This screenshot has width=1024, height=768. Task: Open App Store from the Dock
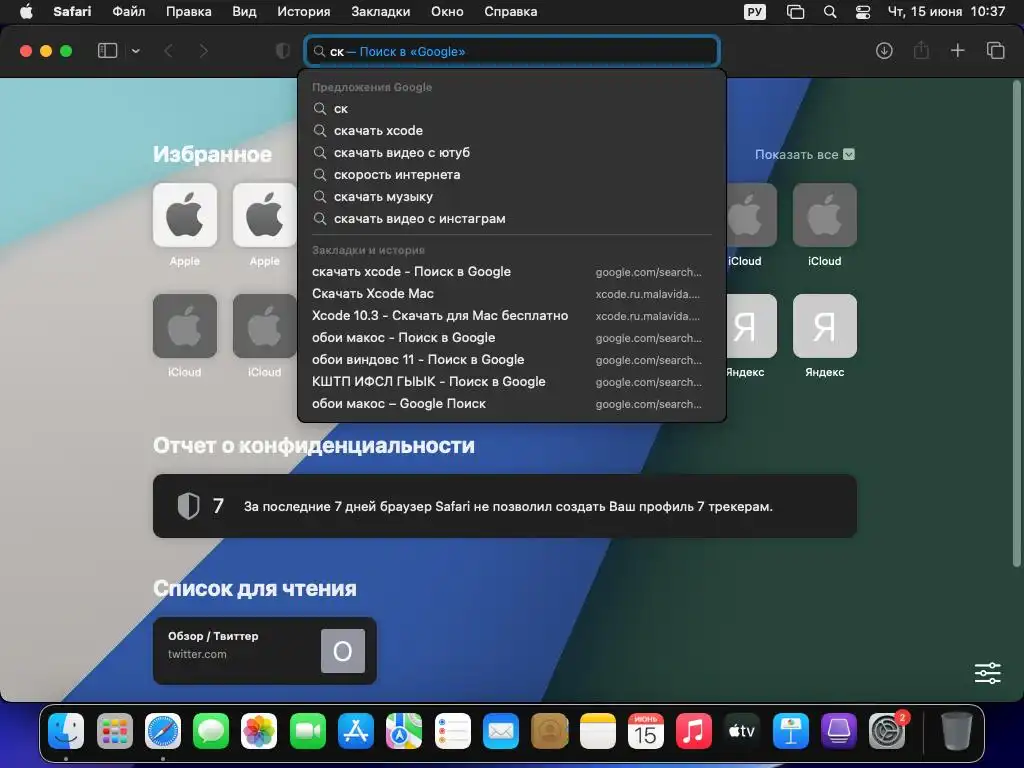point(356,731)
